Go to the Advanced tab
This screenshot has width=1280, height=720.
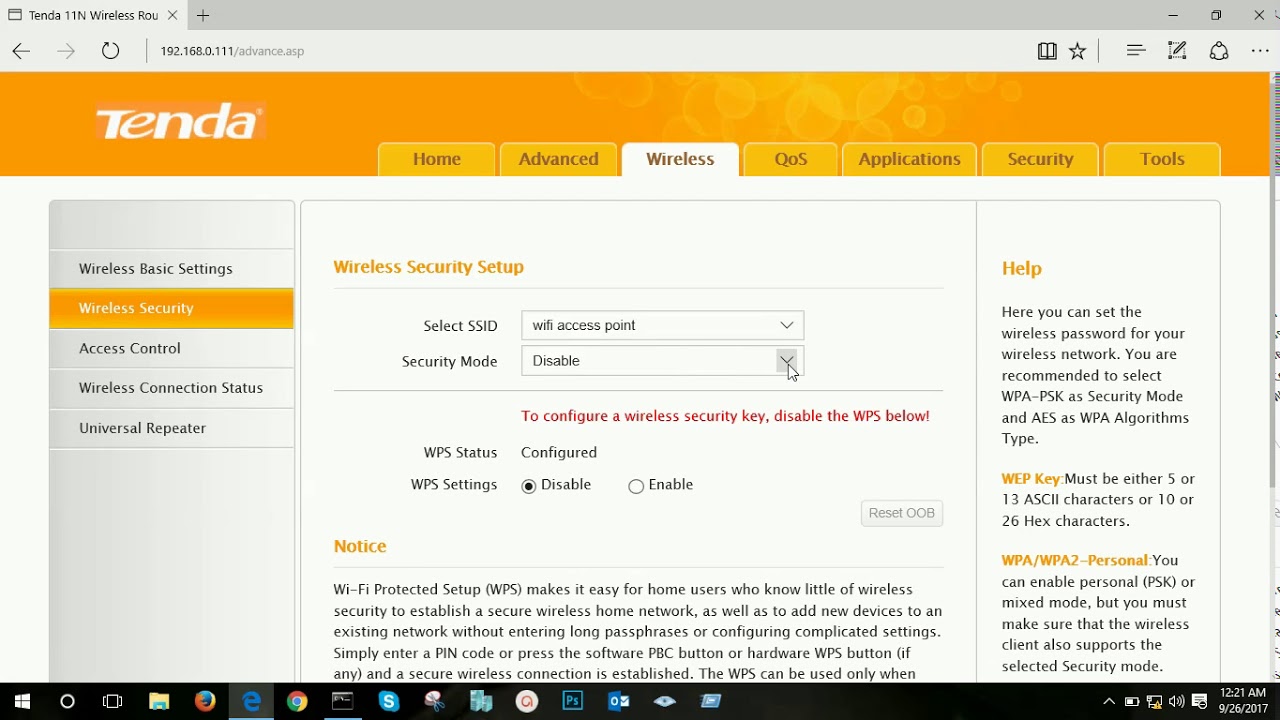[x=558, y=160]
